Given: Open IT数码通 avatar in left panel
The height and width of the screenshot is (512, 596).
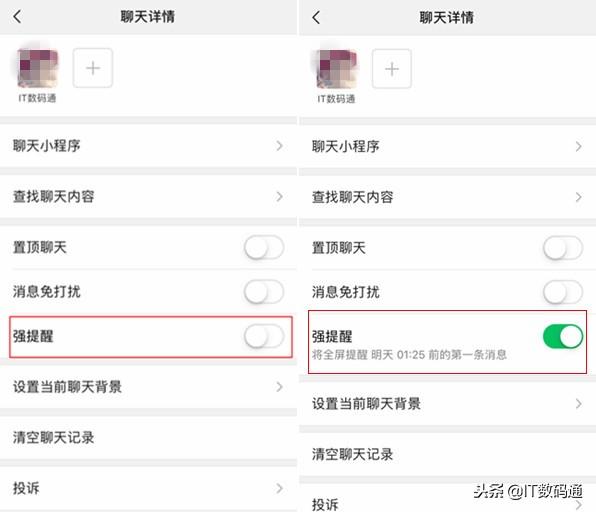Looking at the screenshot, I should (38, 68).
